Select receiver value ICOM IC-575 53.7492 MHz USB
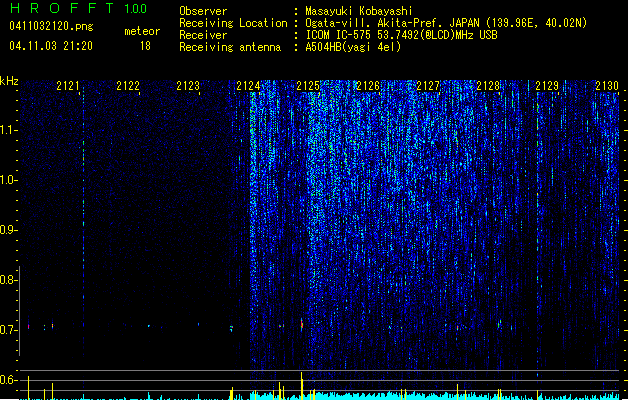The image size is (629, 400). [x=401, y=35]
